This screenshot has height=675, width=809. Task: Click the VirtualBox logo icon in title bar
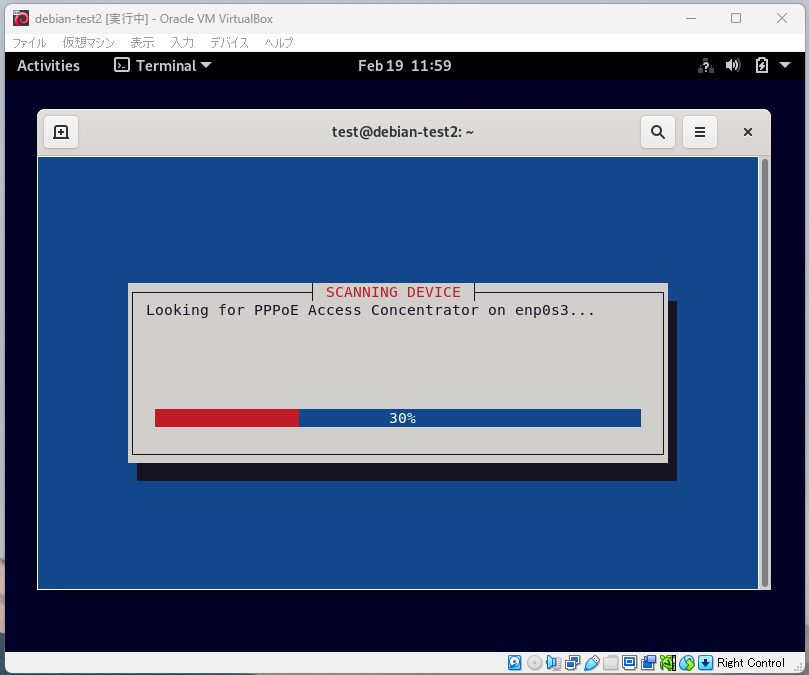21,19
